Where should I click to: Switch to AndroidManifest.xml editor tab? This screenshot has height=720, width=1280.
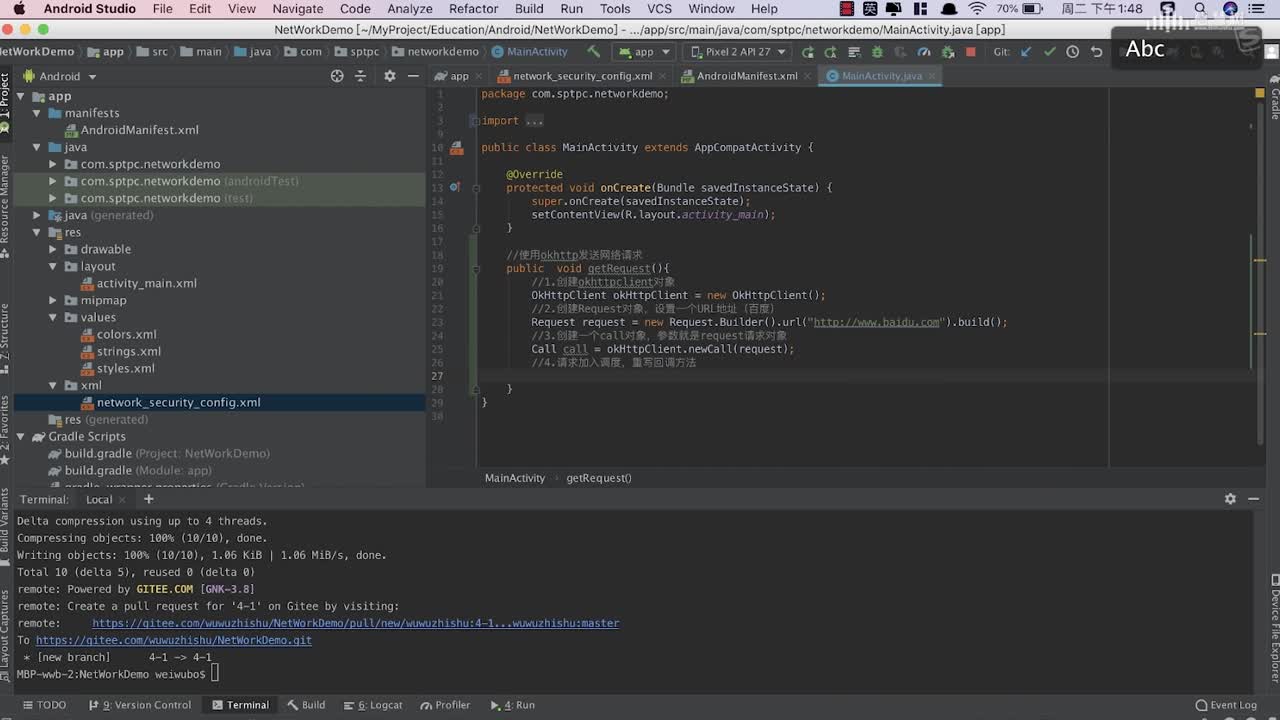(747, 76)
